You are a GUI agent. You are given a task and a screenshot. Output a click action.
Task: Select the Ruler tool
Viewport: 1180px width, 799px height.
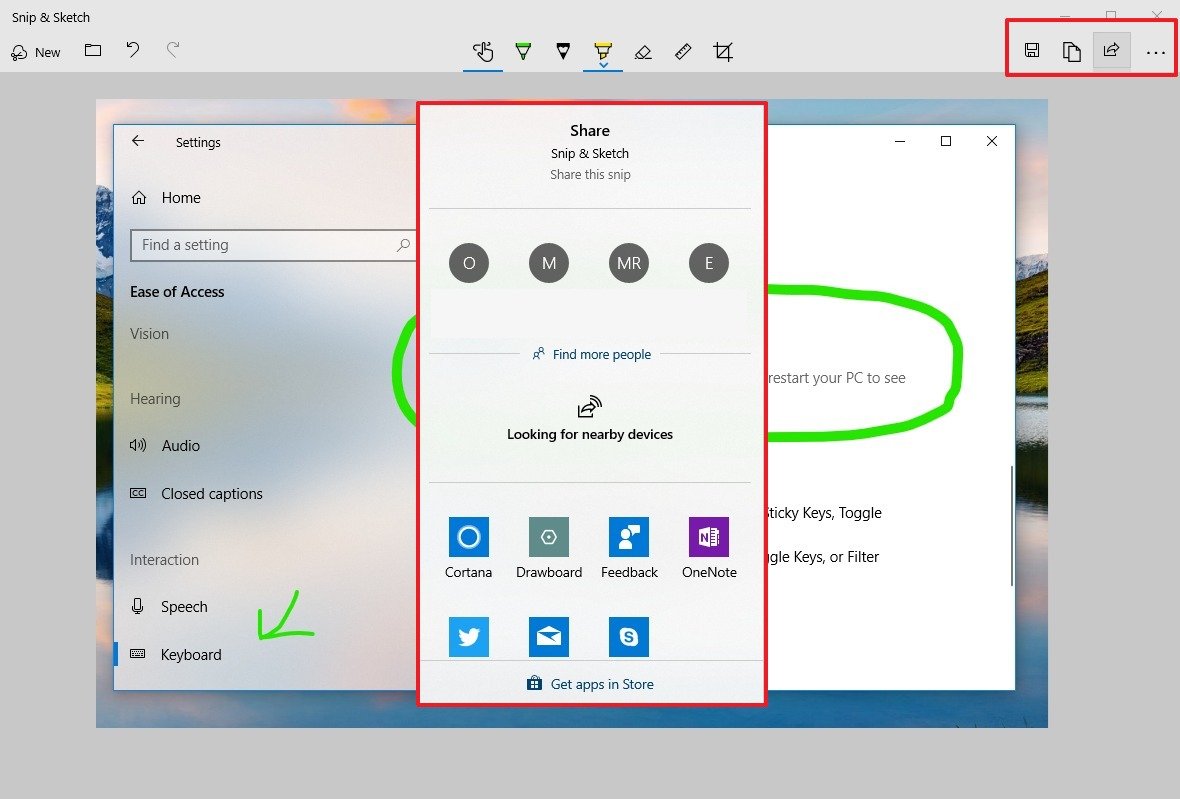pos(683,51)
